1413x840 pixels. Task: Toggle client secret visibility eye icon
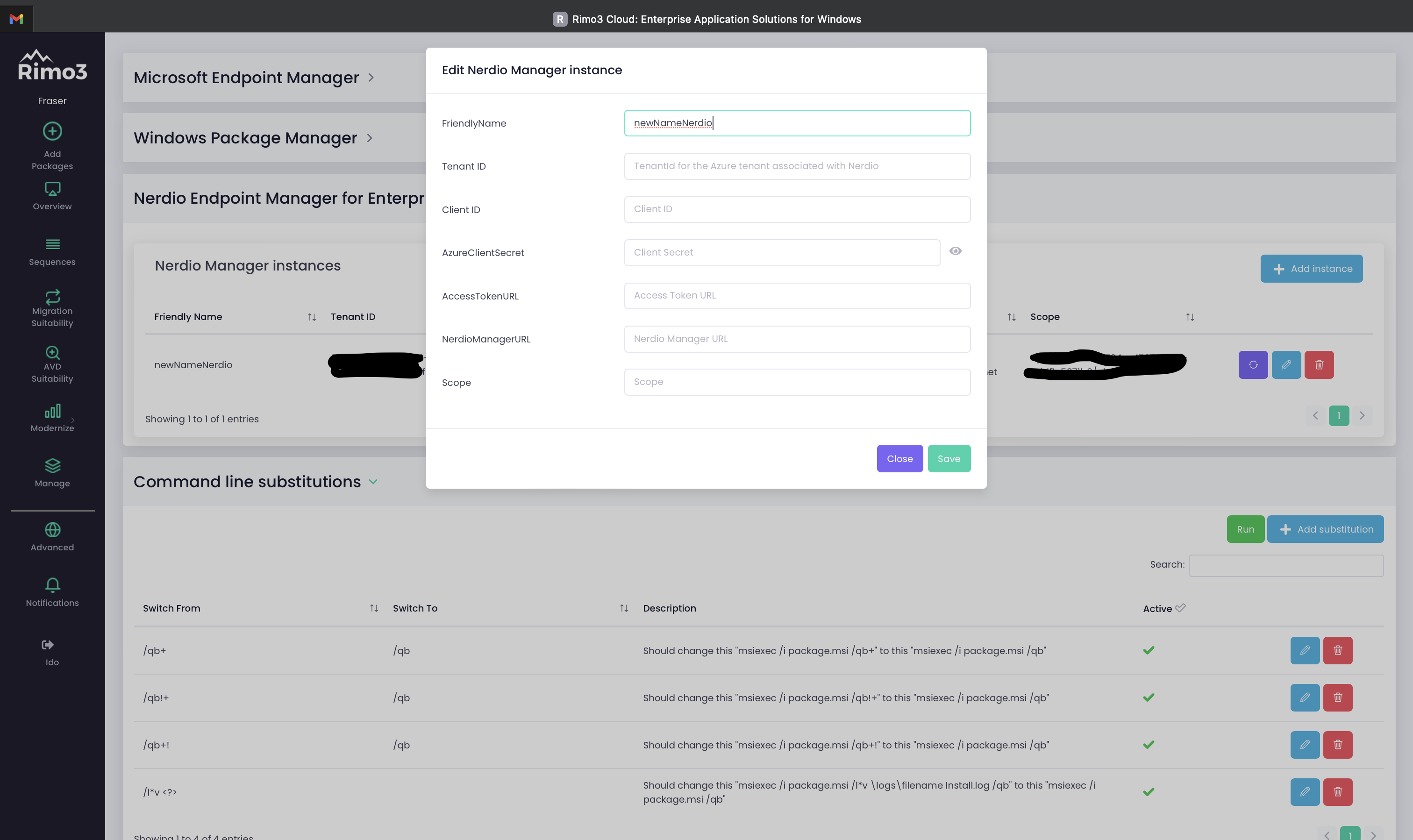pyautogui.click(x=955, y=251)
